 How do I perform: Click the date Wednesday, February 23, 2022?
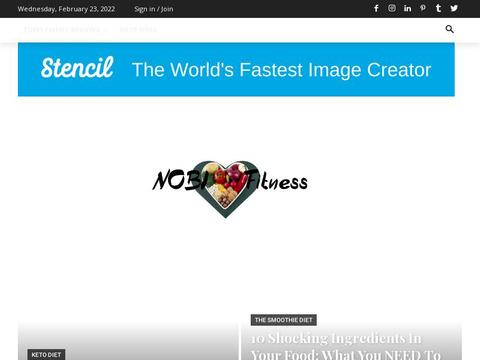(66, 9)
